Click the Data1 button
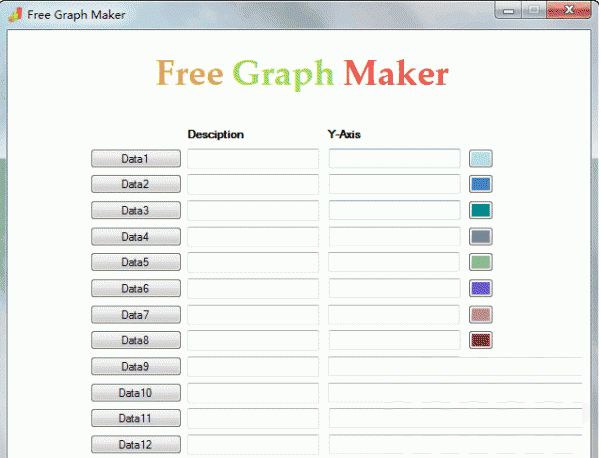This screenshot has width=601, height=458. point(136,159)
